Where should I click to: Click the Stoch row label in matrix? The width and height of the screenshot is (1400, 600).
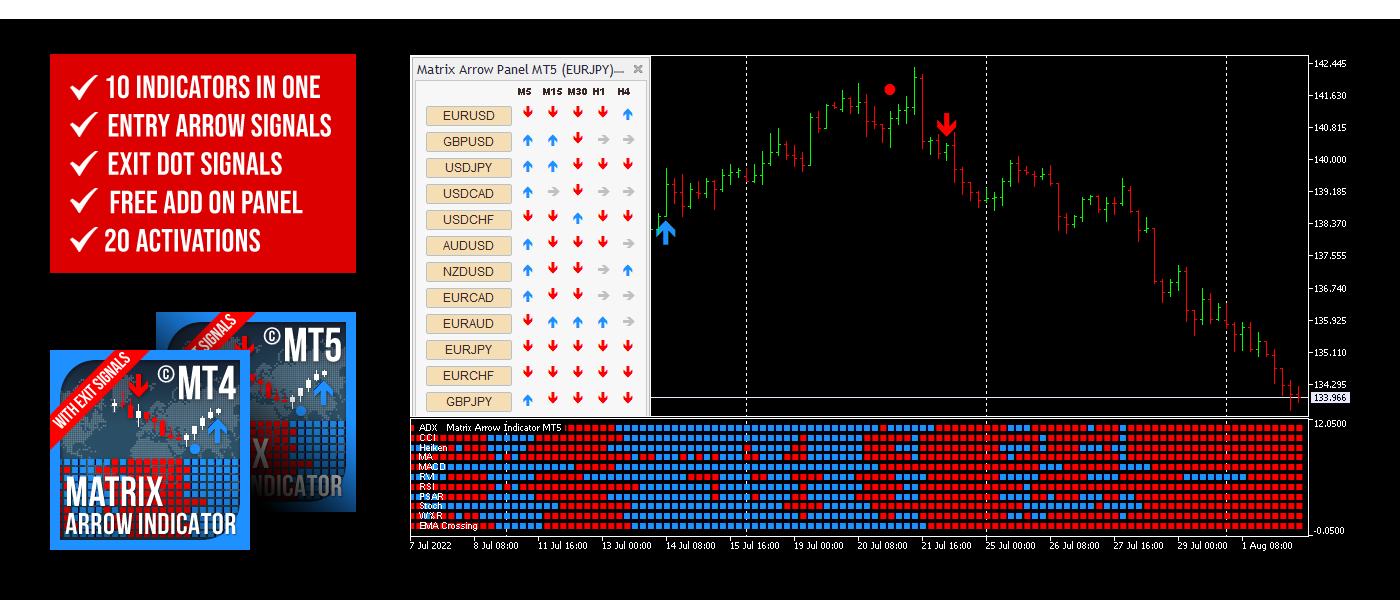click(x=431, y=506)
